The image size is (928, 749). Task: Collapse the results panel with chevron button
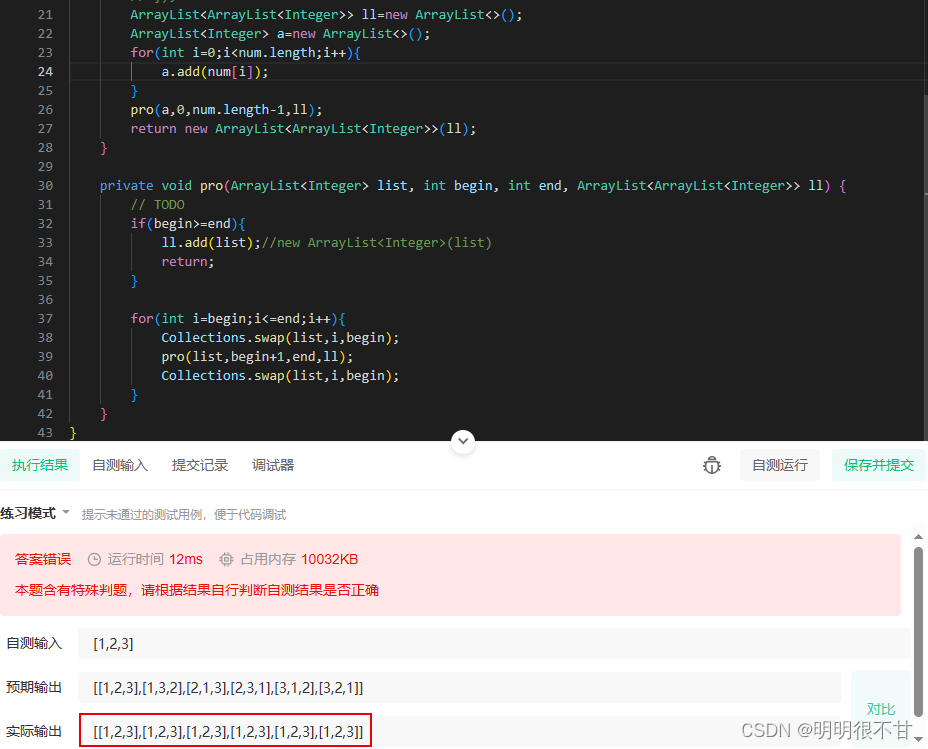click(x=463, y=441)
